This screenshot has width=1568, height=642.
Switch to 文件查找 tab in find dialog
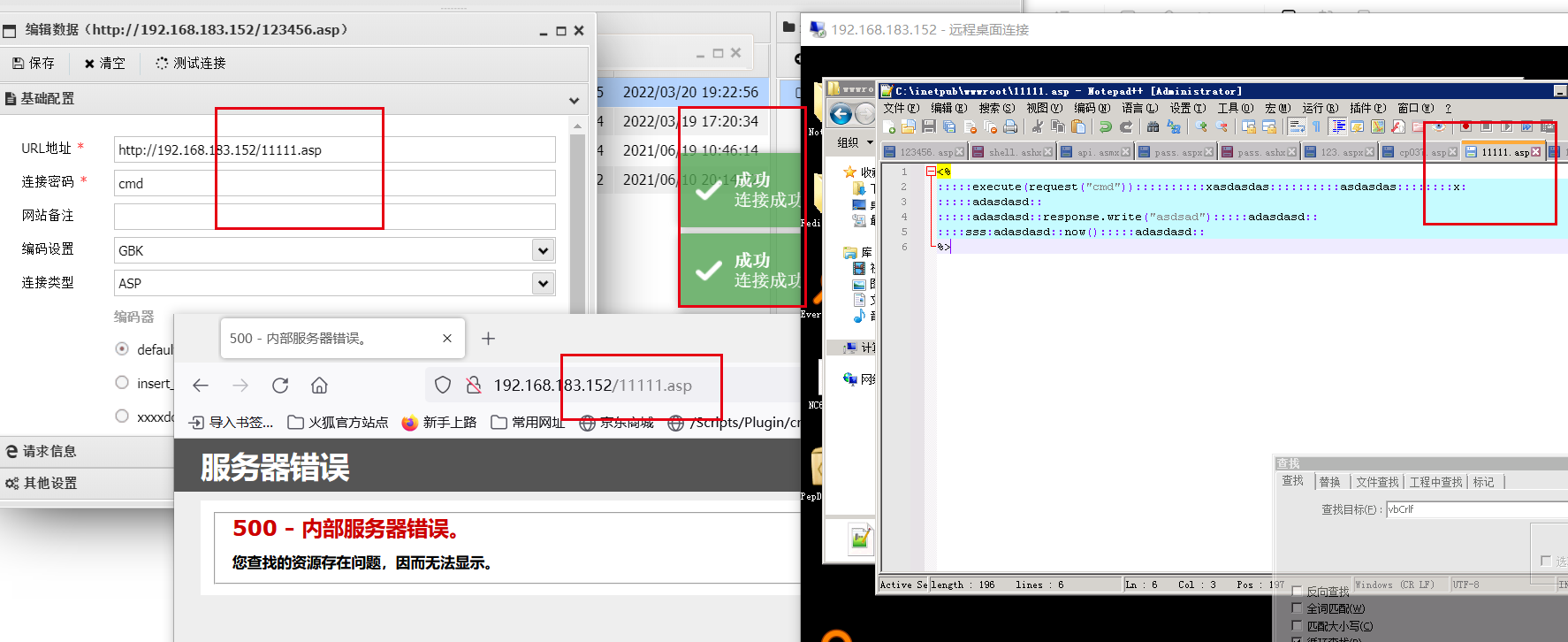[x=1377, y=482]
